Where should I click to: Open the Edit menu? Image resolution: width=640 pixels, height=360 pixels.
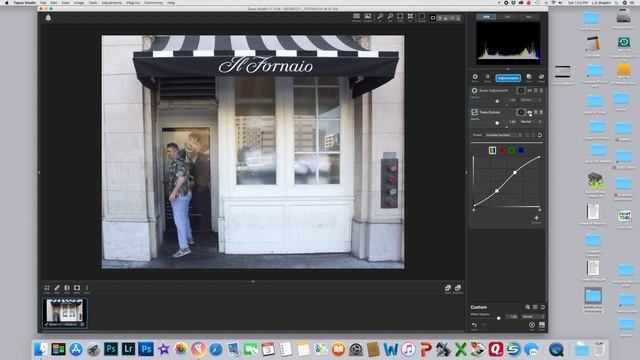(x=54, y=2)
